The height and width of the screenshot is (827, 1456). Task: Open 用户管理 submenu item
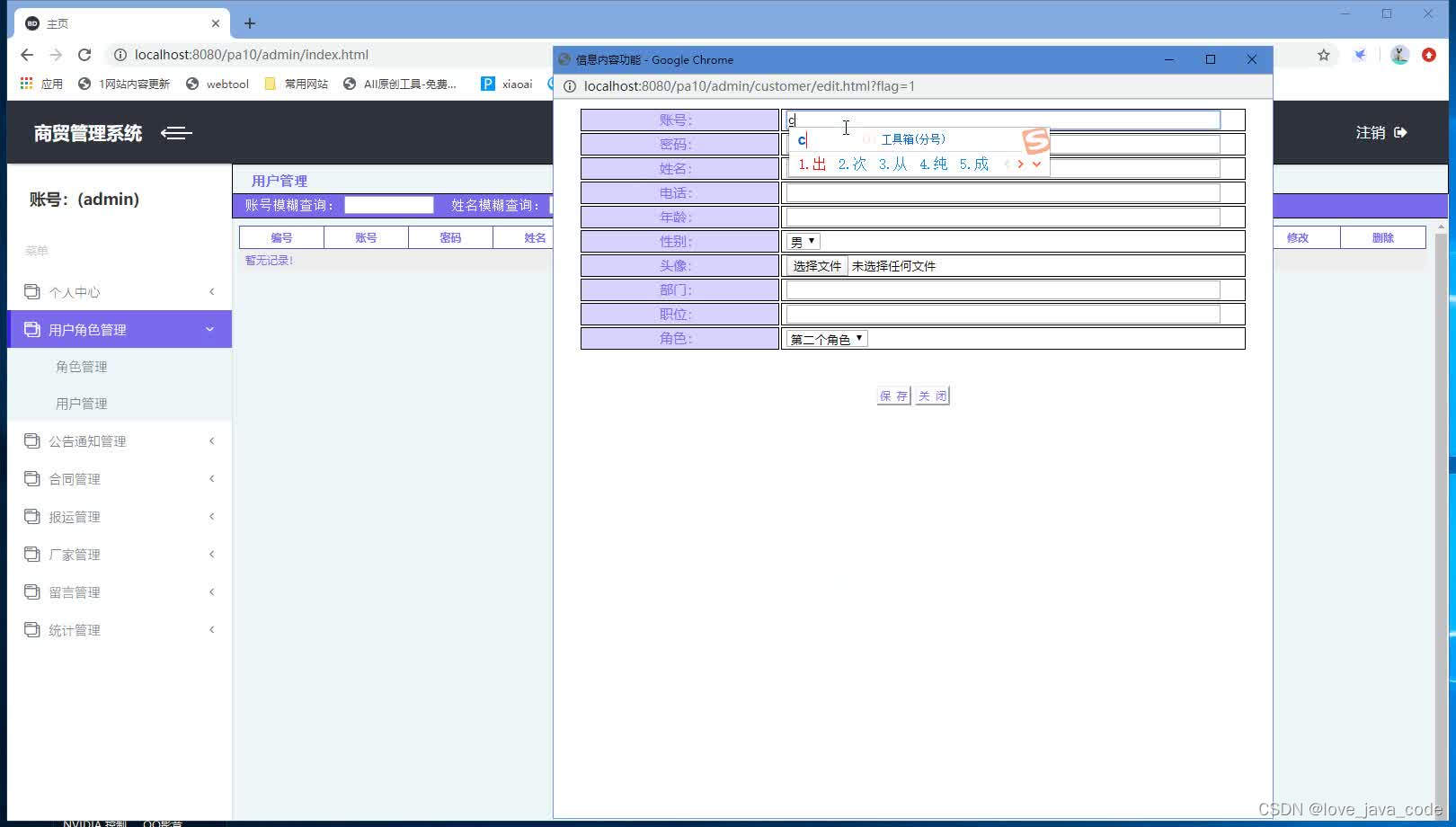click(x=81, y=404)
